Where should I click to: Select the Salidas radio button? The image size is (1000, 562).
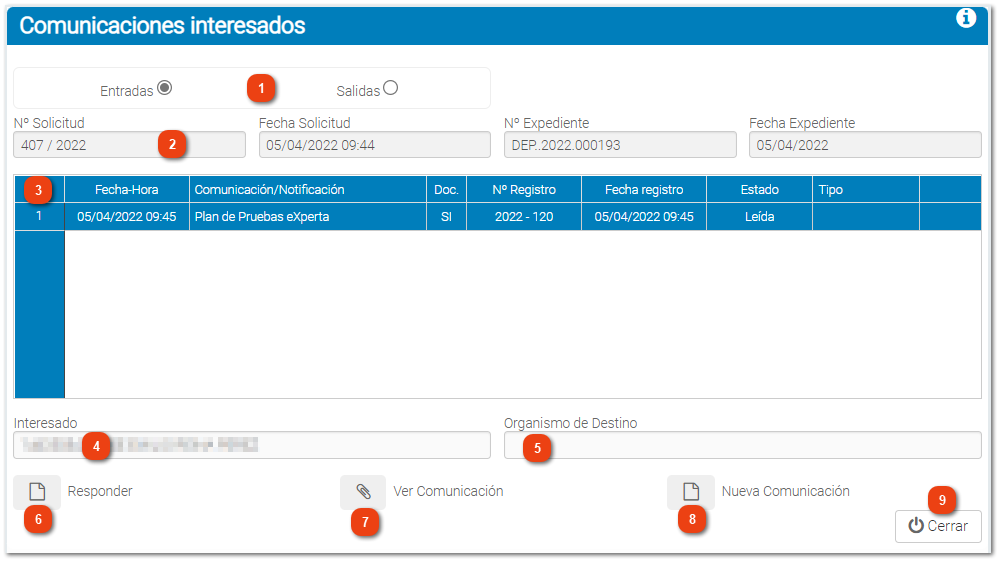coord(390,87)
